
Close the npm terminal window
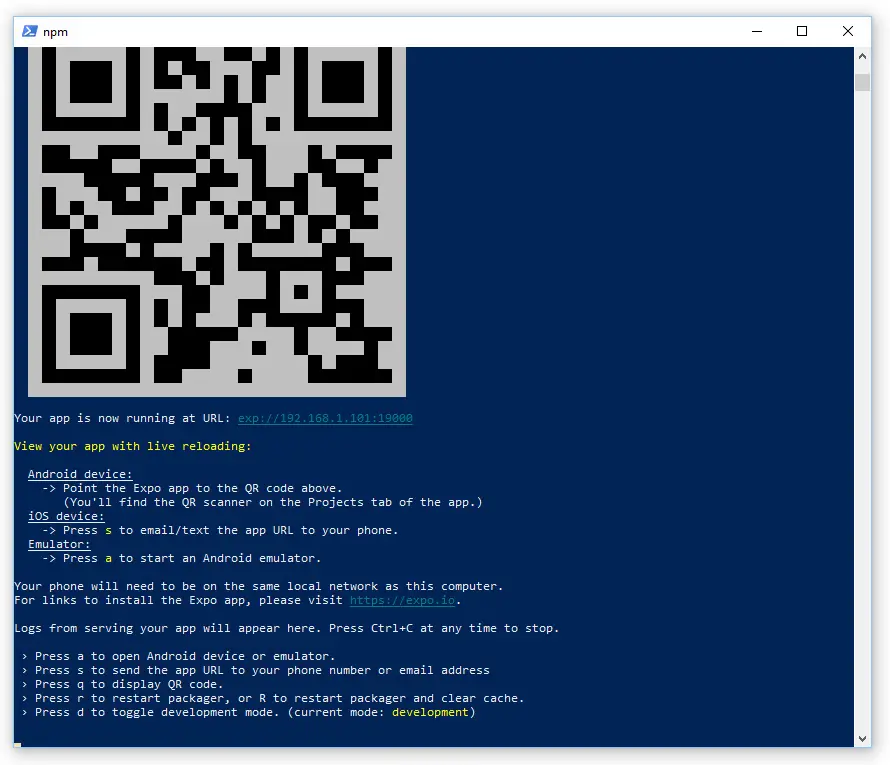pyautogui.click(x=847, y=31)
